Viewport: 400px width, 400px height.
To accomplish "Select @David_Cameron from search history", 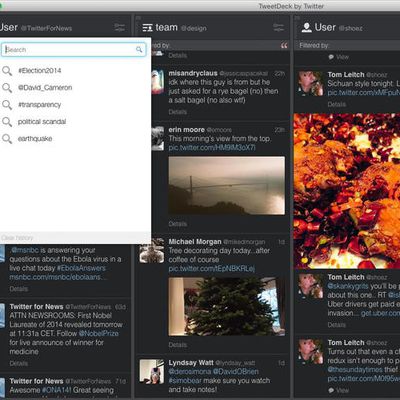I will coord(45,88).
